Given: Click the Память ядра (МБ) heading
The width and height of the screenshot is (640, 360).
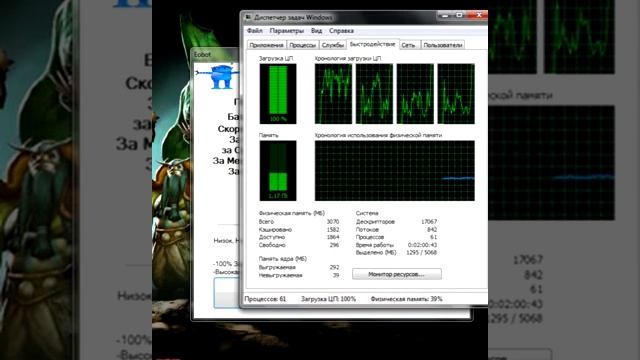Looking at the screenshot, I should click(x=282, y=259).
